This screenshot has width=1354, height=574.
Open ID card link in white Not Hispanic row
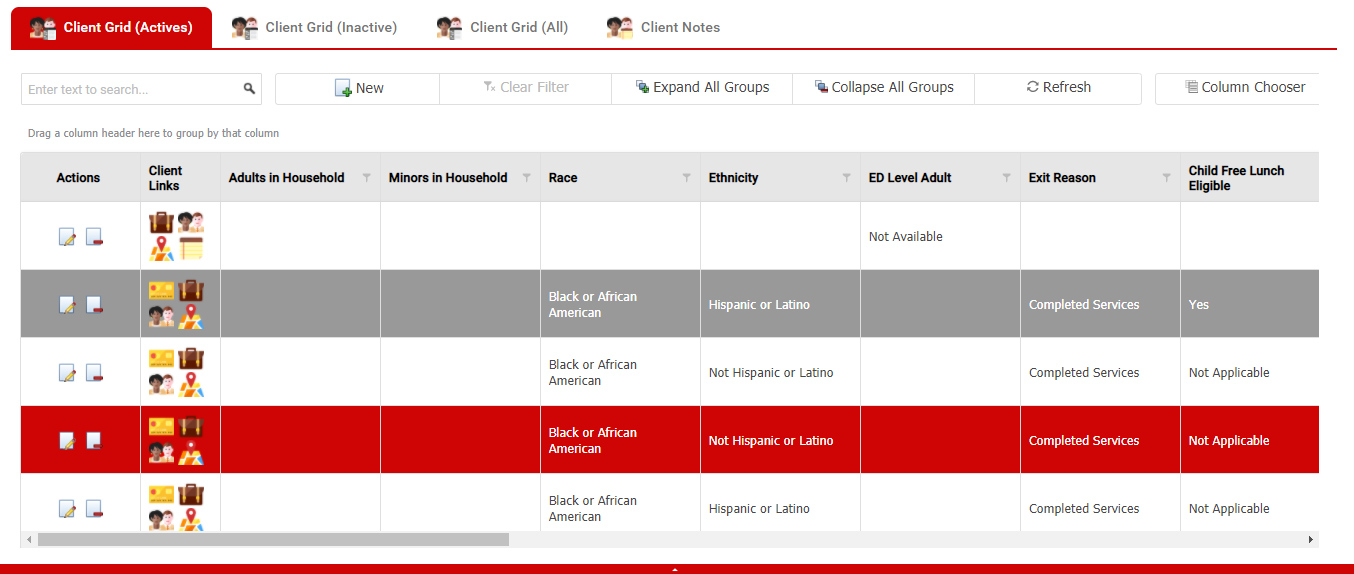[x=162, y=359]
